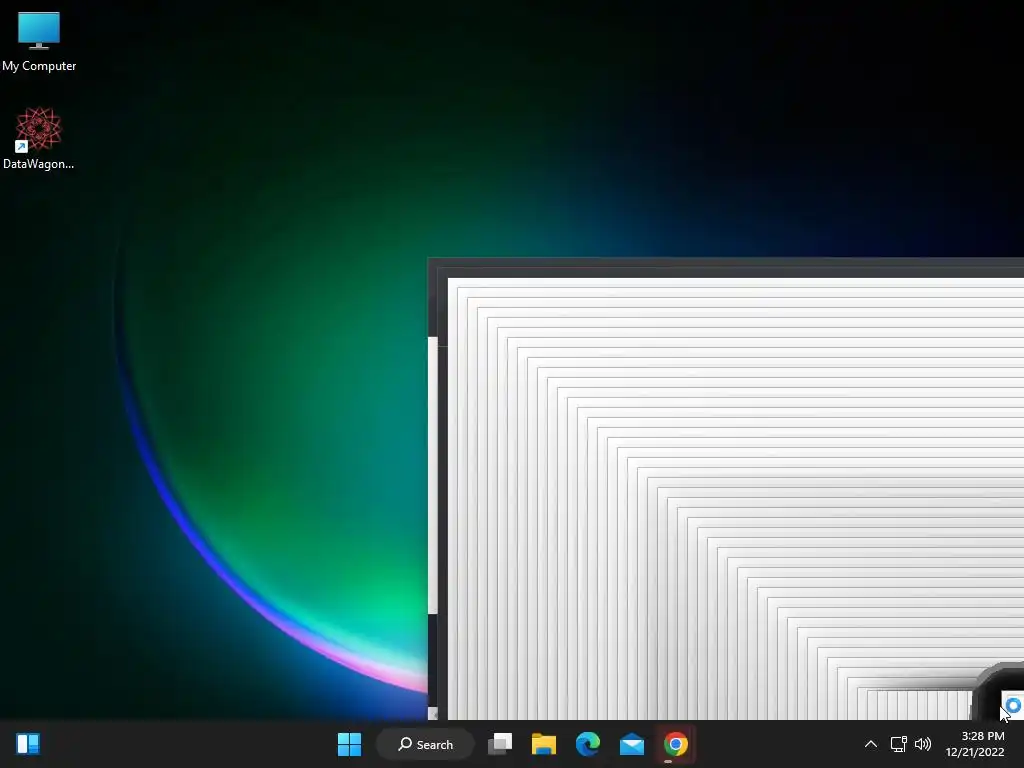Select the DataWagon desktop shortcut
Screen dimensions: 1024x768
[x=39, y=138]
